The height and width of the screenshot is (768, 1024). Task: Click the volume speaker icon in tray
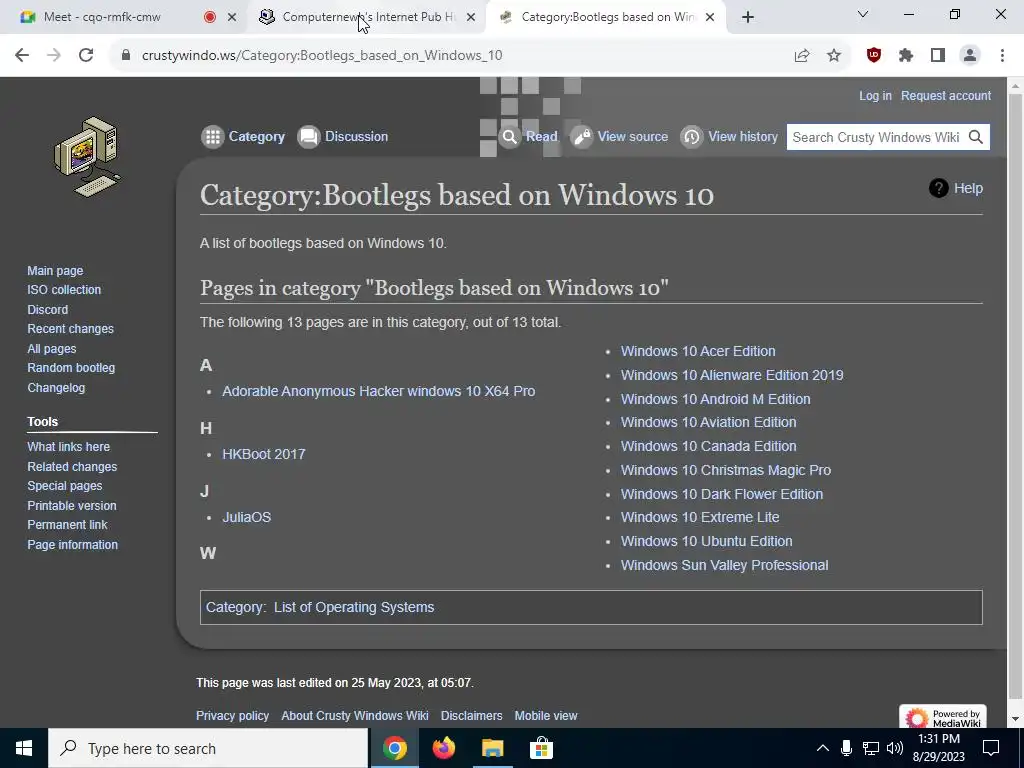tap(895, 748)
